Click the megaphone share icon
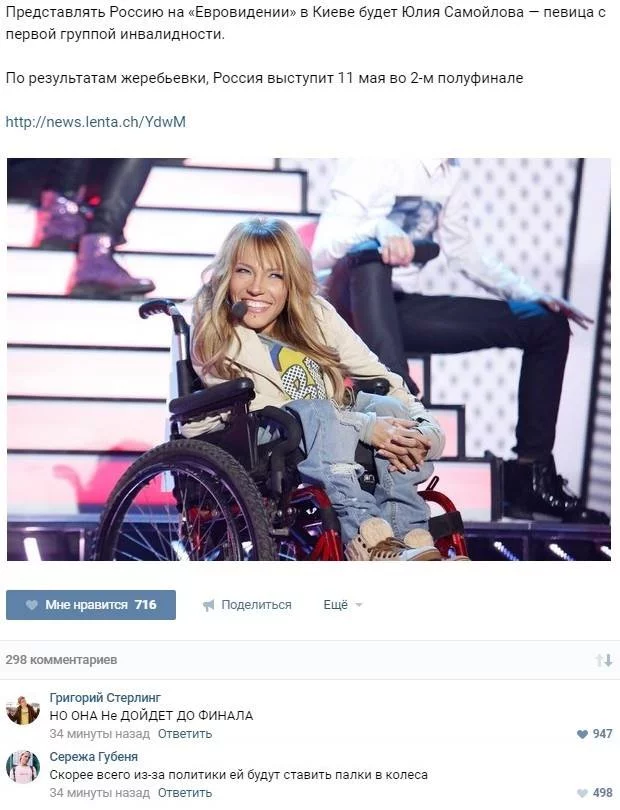Screen dimensions: 620x810 coord(208,605)
